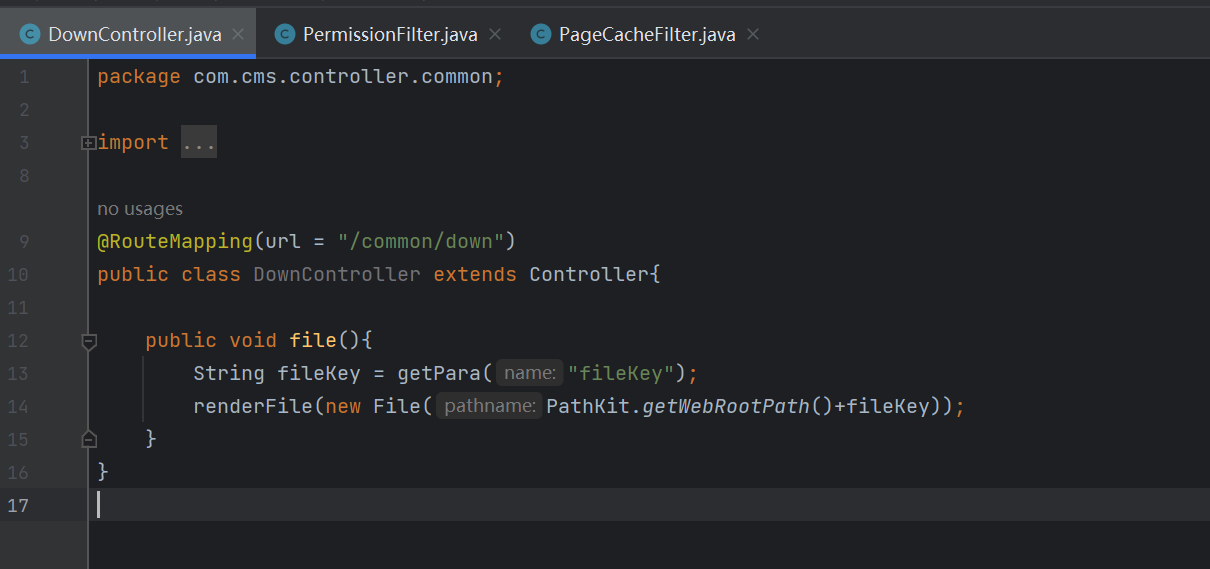Open the PermissionFilter.java tab
The width and height of the screenshot is (1210, 569).
click(390, 34)
